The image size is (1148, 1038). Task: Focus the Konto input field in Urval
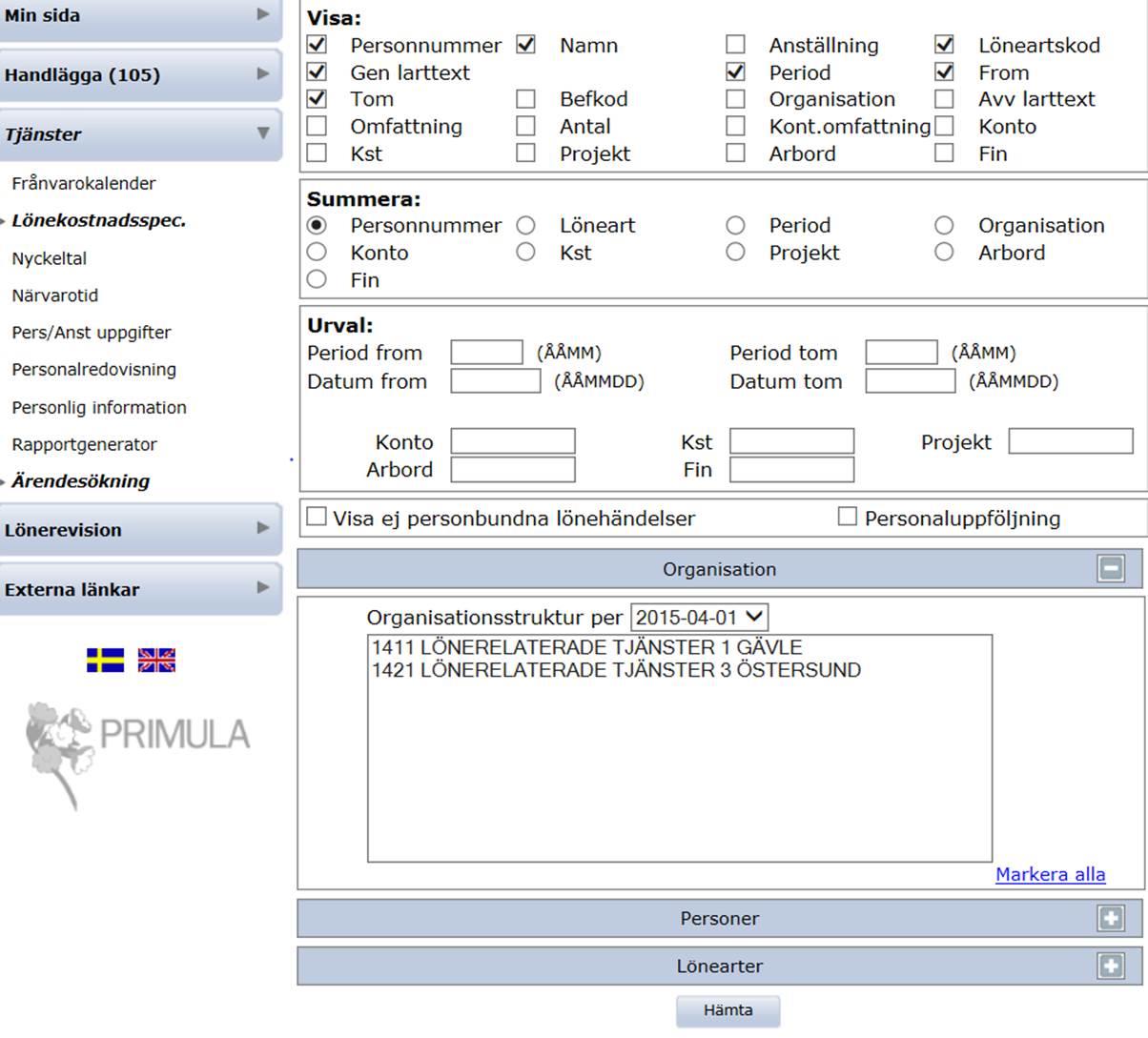tap(513, 441)
